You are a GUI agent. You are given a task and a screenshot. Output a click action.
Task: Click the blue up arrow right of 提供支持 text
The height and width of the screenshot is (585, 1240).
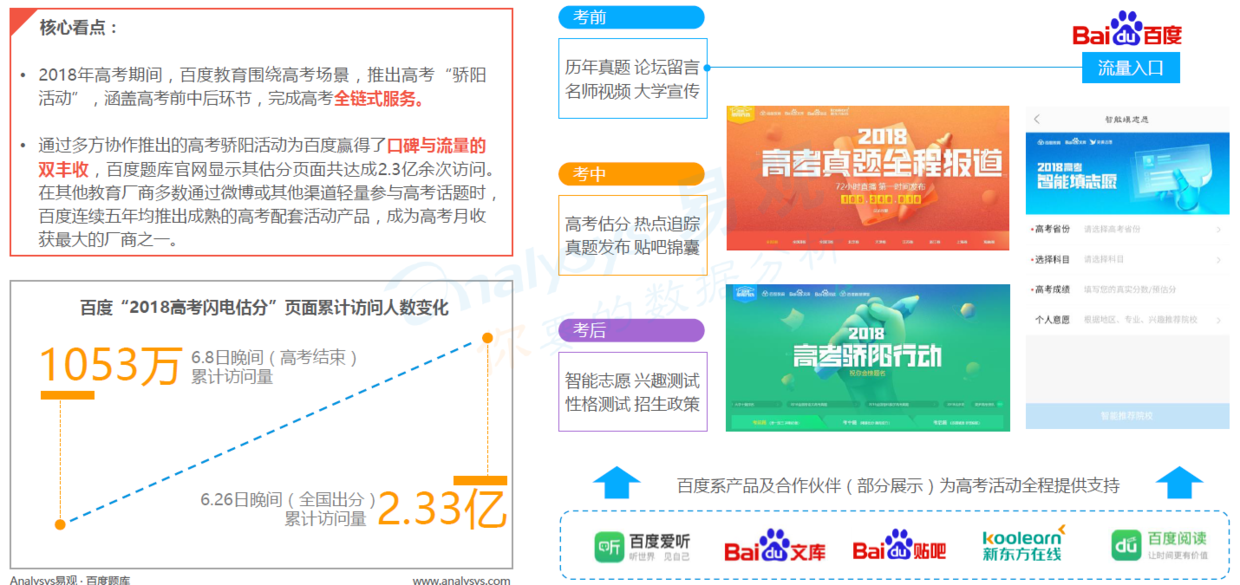click(x=1179, y=483)
